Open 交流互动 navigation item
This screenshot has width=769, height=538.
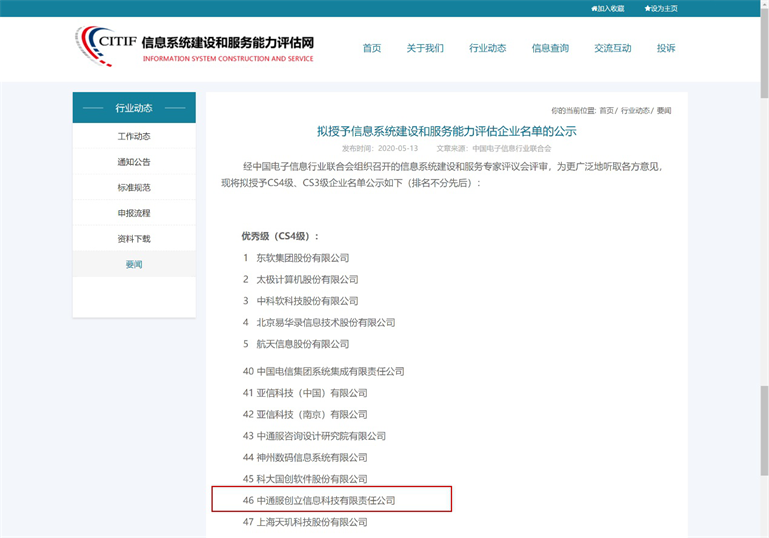click(613, 48)
